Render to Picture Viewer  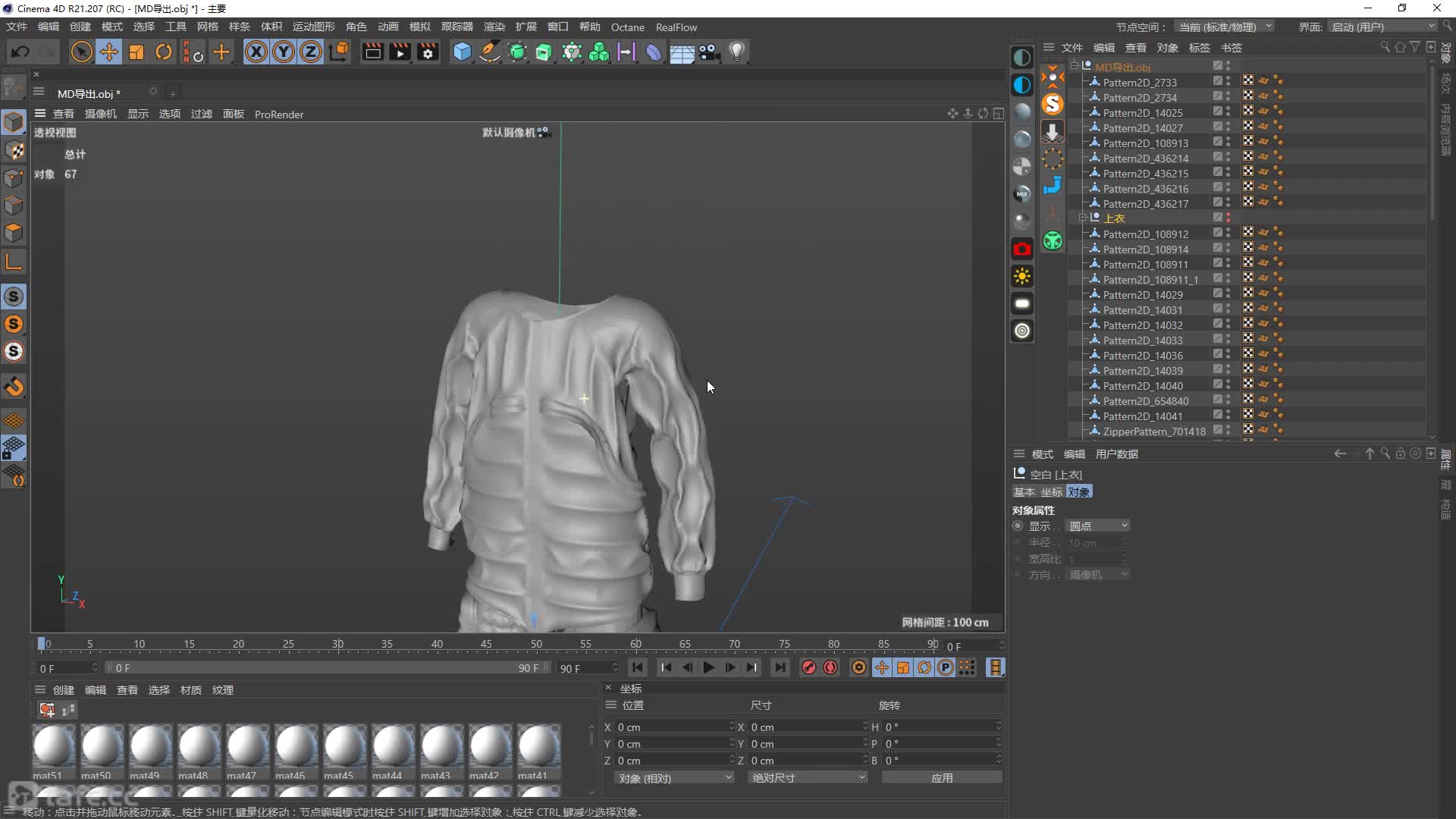click(x=400, y=52)
